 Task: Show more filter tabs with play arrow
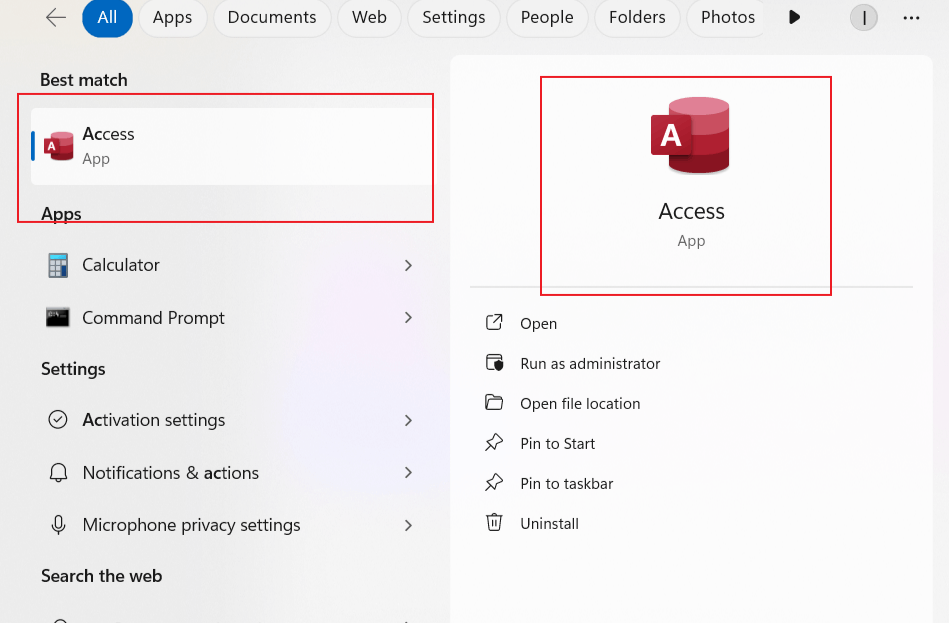coord(795,18)
